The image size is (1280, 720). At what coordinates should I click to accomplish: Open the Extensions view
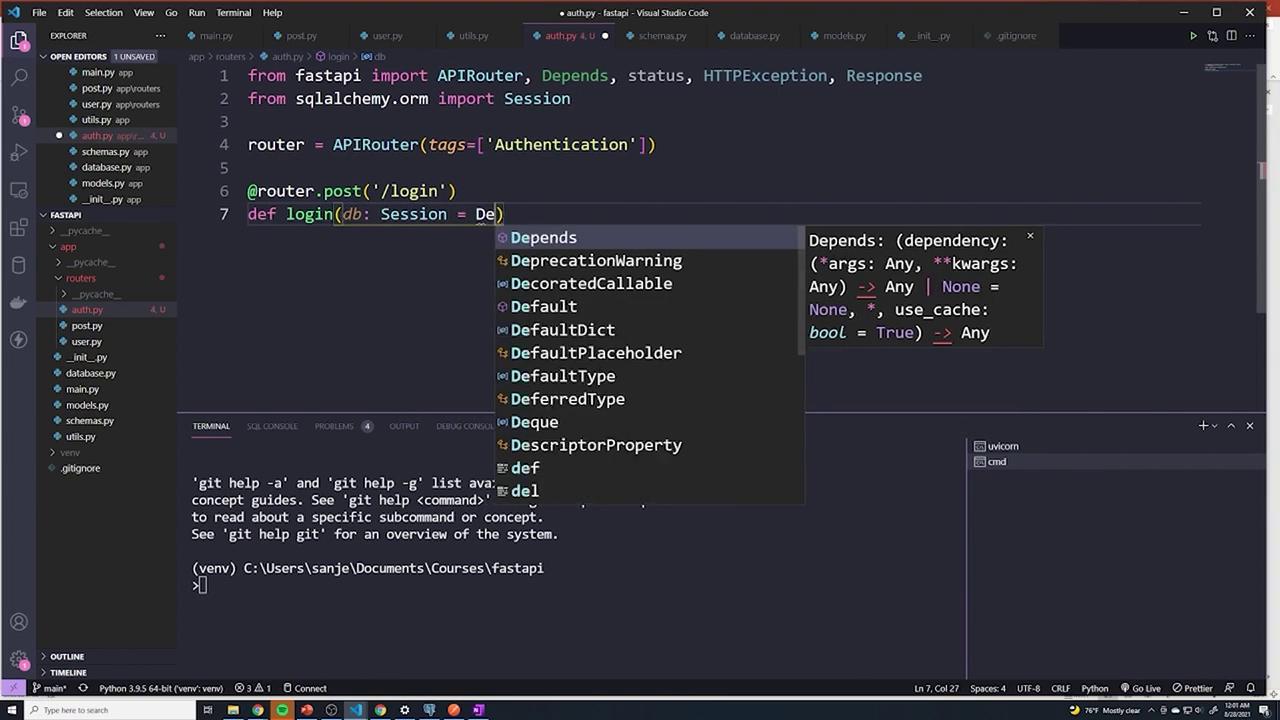[19, 228]
